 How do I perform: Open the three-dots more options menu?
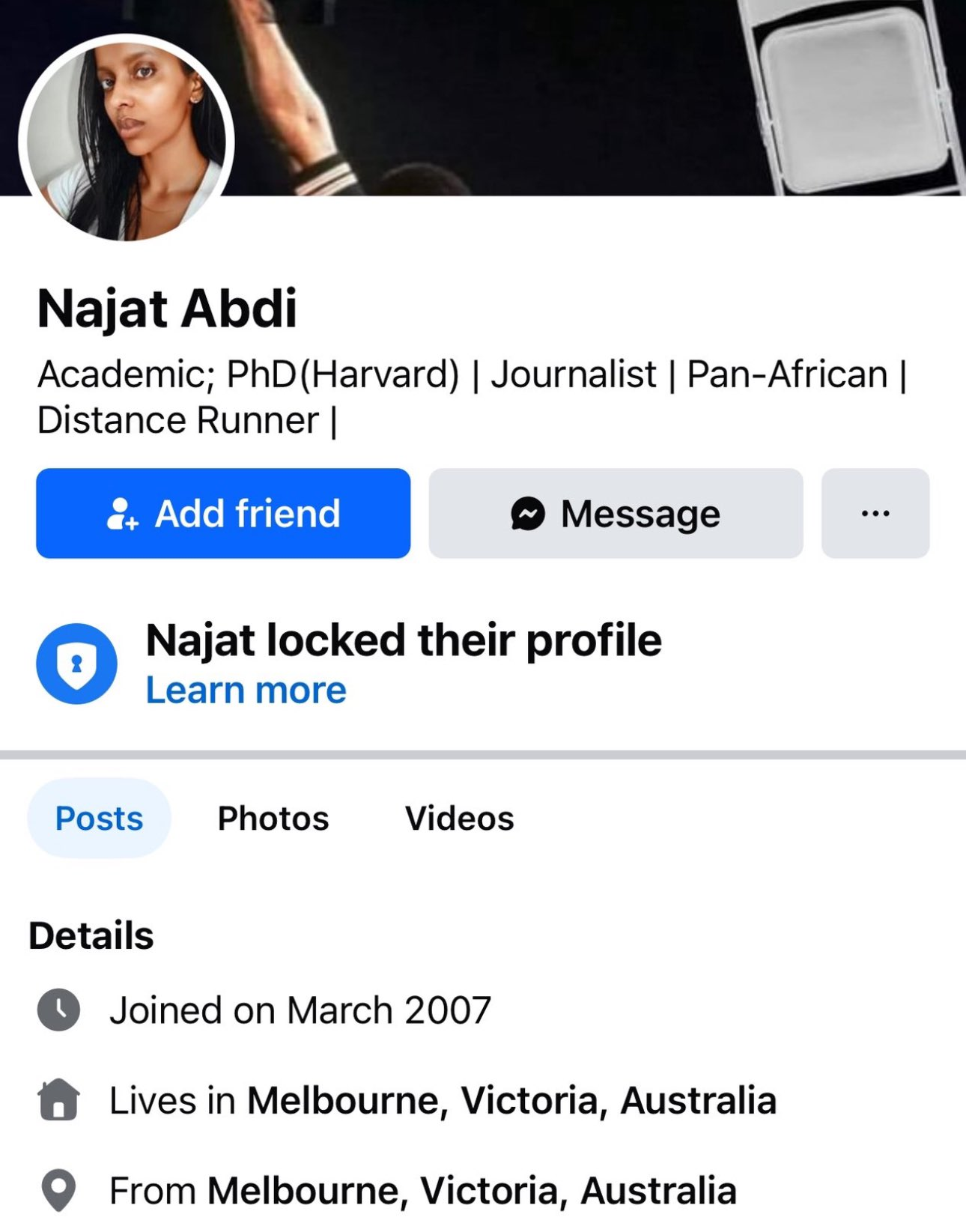pyautogui.click(x=875, y=514)
